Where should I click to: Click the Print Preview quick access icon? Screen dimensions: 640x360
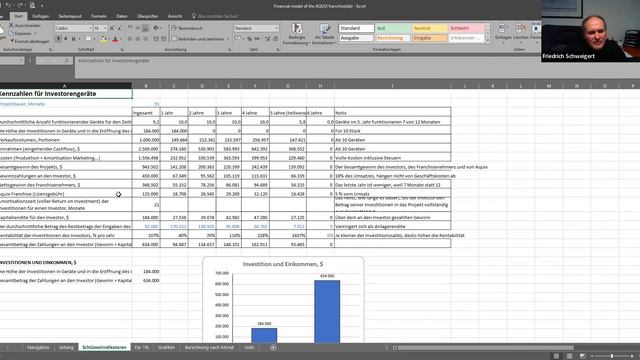tap(32, 5)
